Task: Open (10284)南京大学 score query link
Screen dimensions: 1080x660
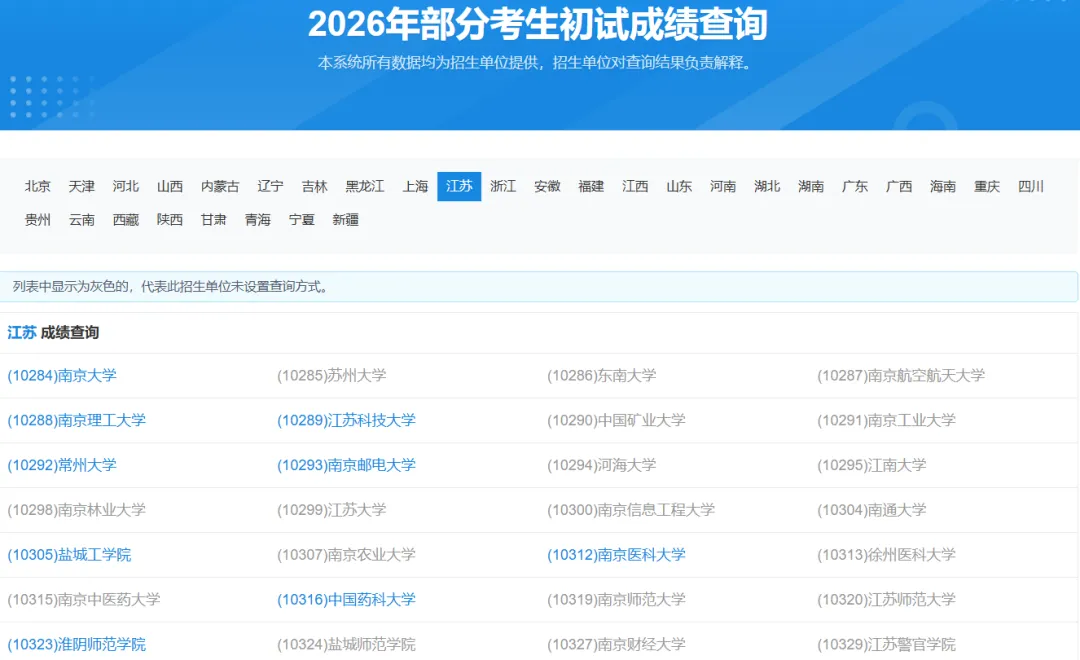Action: (x=62, y=375)
